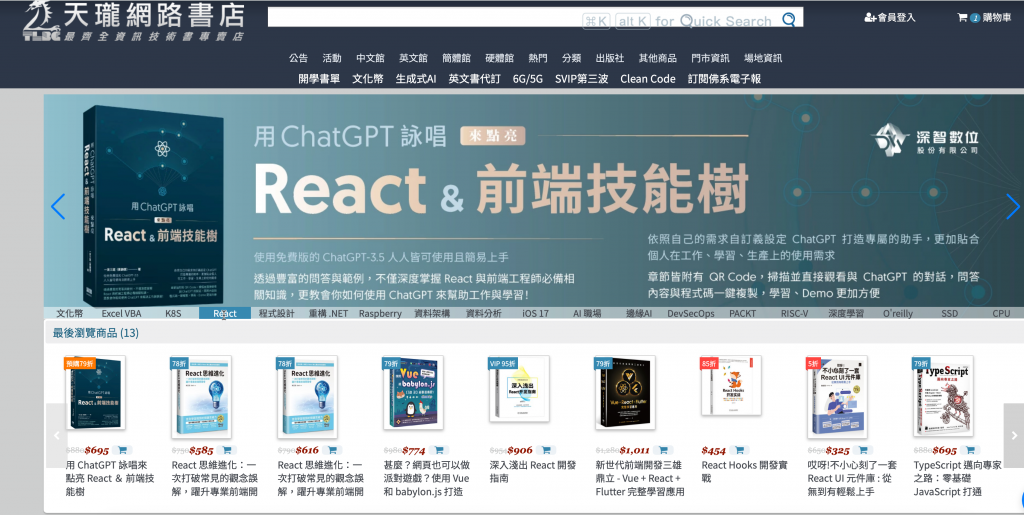Open the 活動 menu
This screenshot has height=515, width=1024.
click(x=332, y=58)
